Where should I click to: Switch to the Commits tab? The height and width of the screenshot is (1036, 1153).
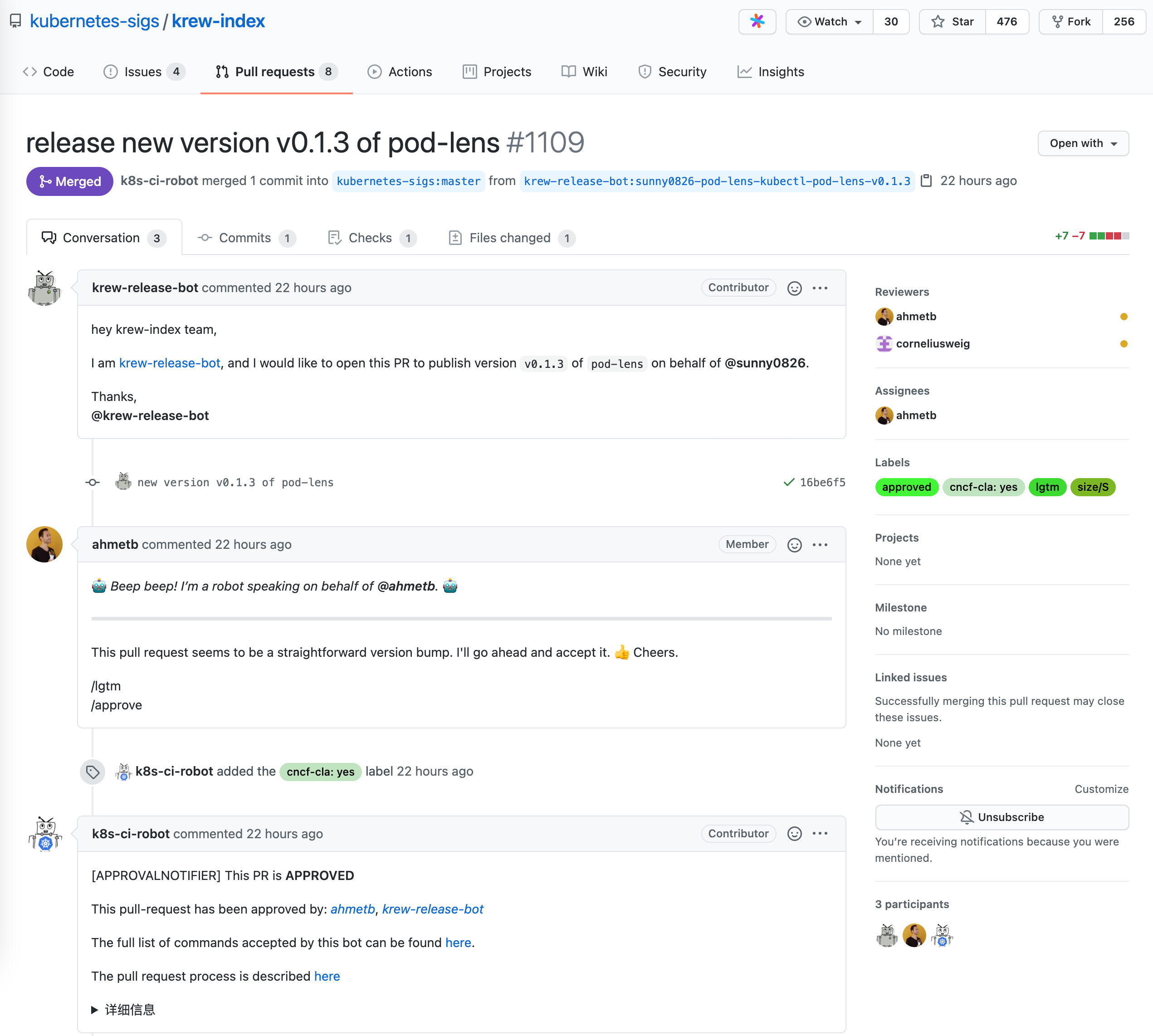tap(246, 238)
